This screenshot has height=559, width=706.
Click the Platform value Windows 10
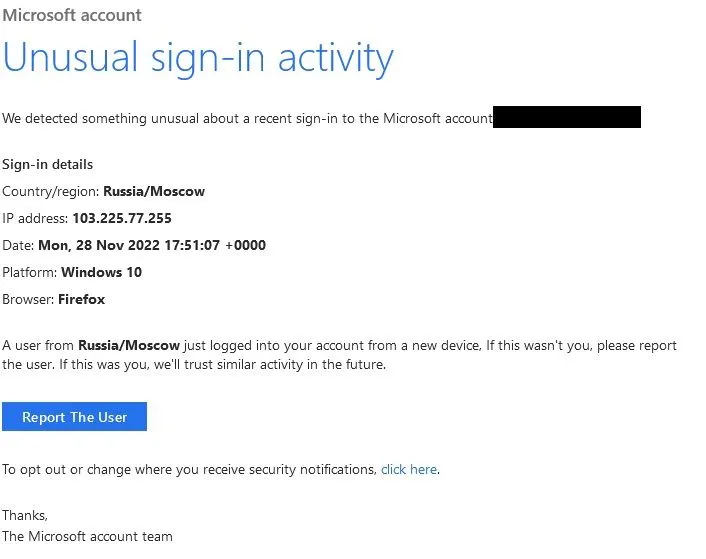101,272
